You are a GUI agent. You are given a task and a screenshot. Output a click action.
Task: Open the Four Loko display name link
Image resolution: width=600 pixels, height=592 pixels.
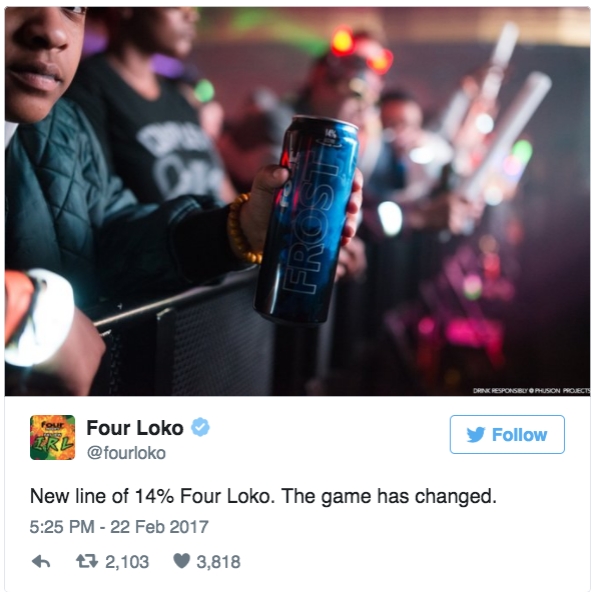tap(135, 427)
